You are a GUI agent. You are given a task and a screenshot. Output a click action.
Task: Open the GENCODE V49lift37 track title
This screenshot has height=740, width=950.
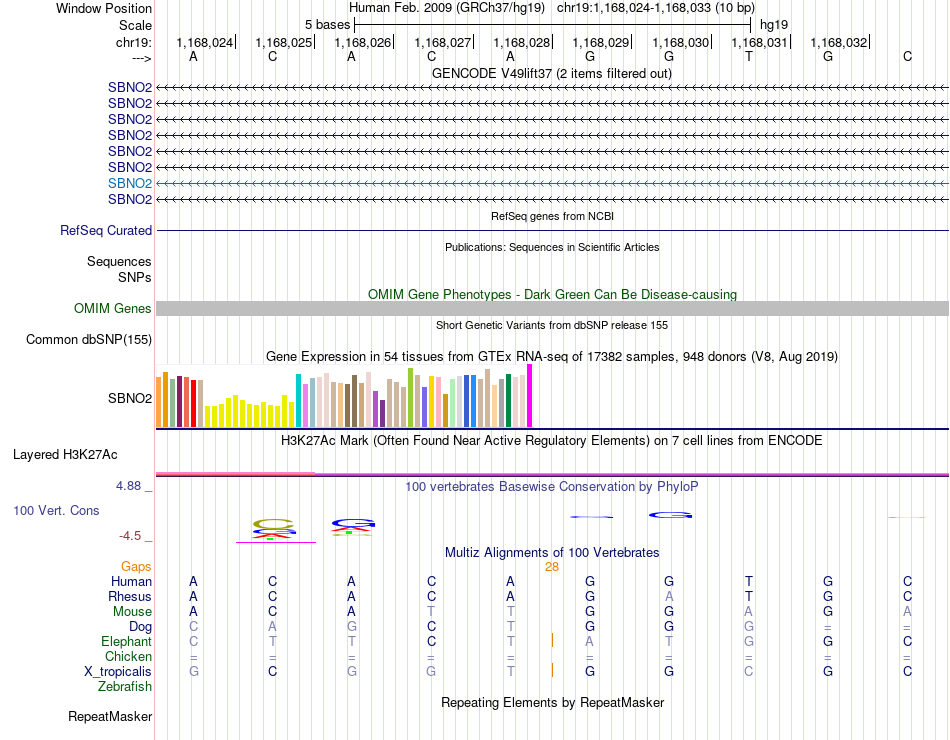[x=551, y=73]
